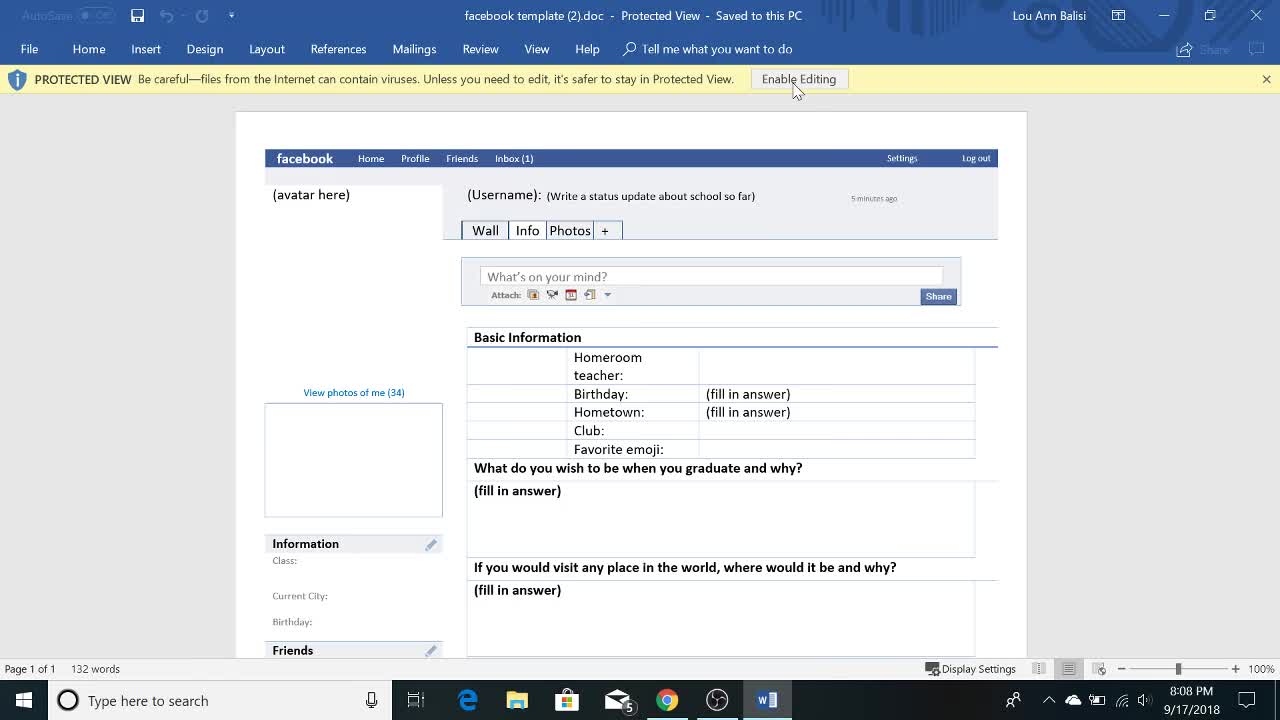Screen dimensions: 1280x720
Task: Click the Type here to search box
Action: 220,700
